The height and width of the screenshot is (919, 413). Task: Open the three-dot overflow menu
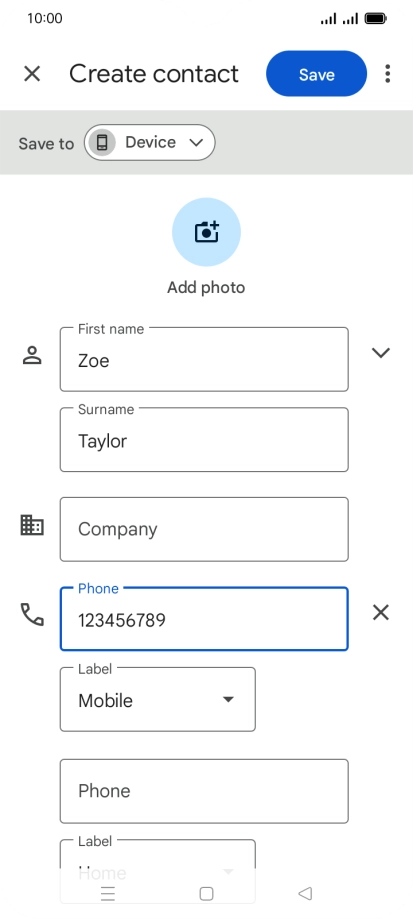(387, 74)
